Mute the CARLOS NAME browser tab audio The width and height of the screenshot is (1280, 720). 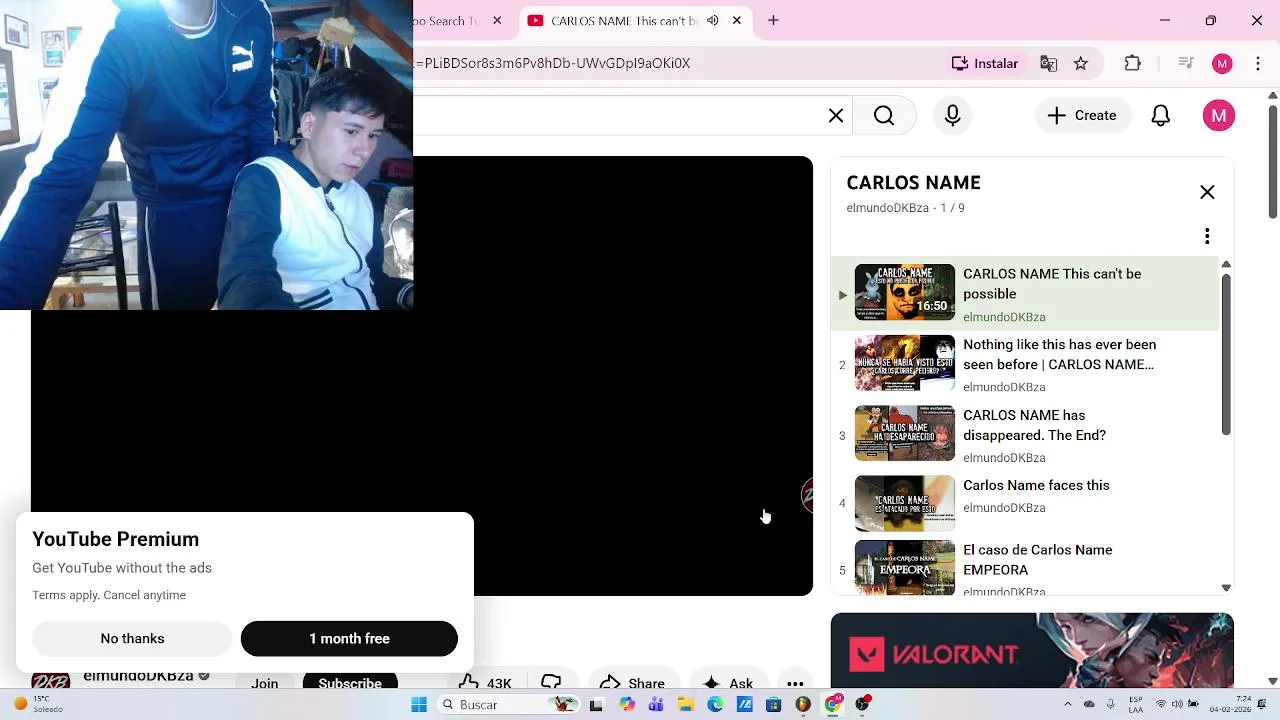tap(713, 20)
